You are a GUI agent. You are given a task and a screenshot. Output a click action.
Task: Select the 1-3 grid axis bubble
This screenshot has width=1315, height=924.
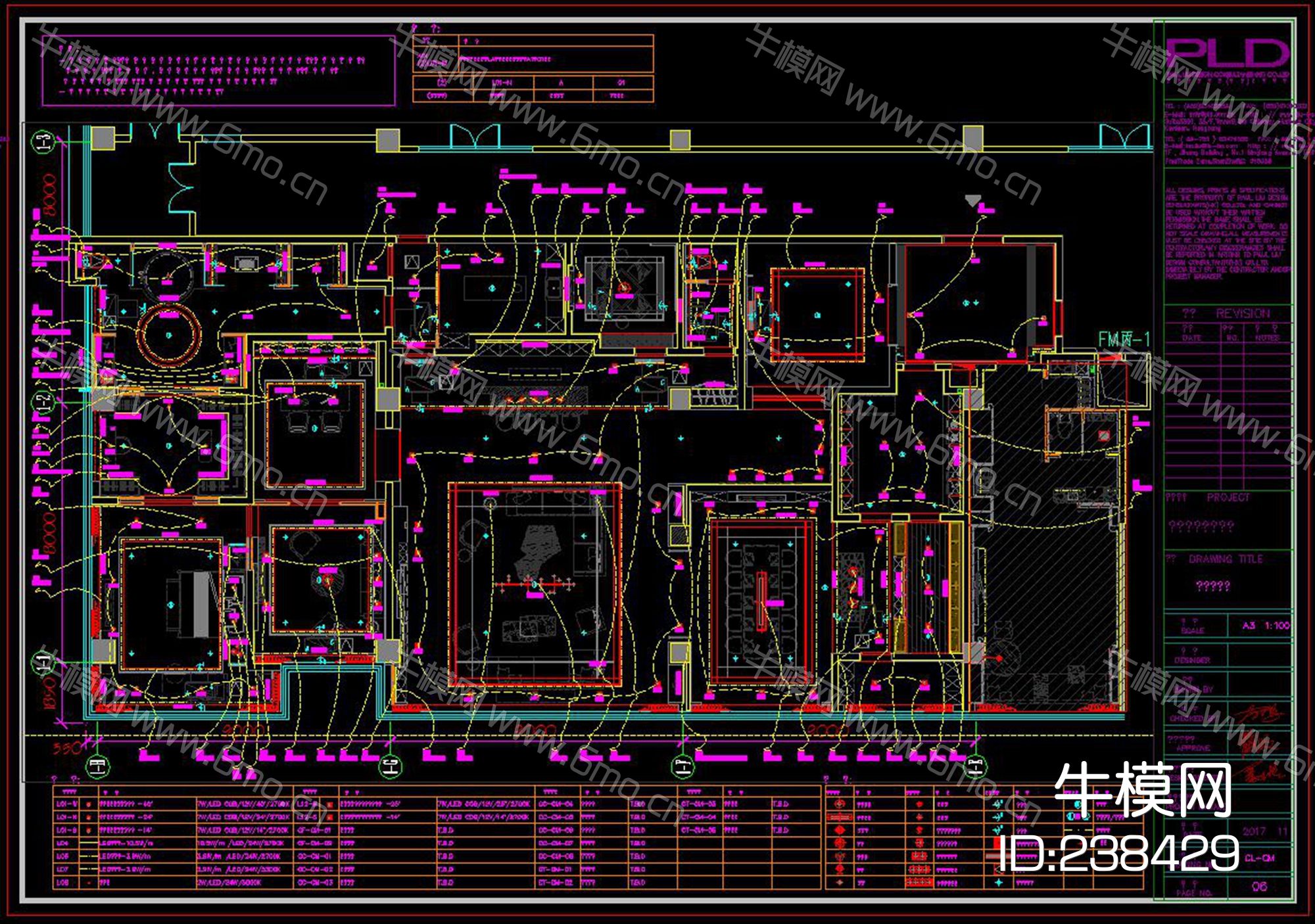tap(43, 143)
